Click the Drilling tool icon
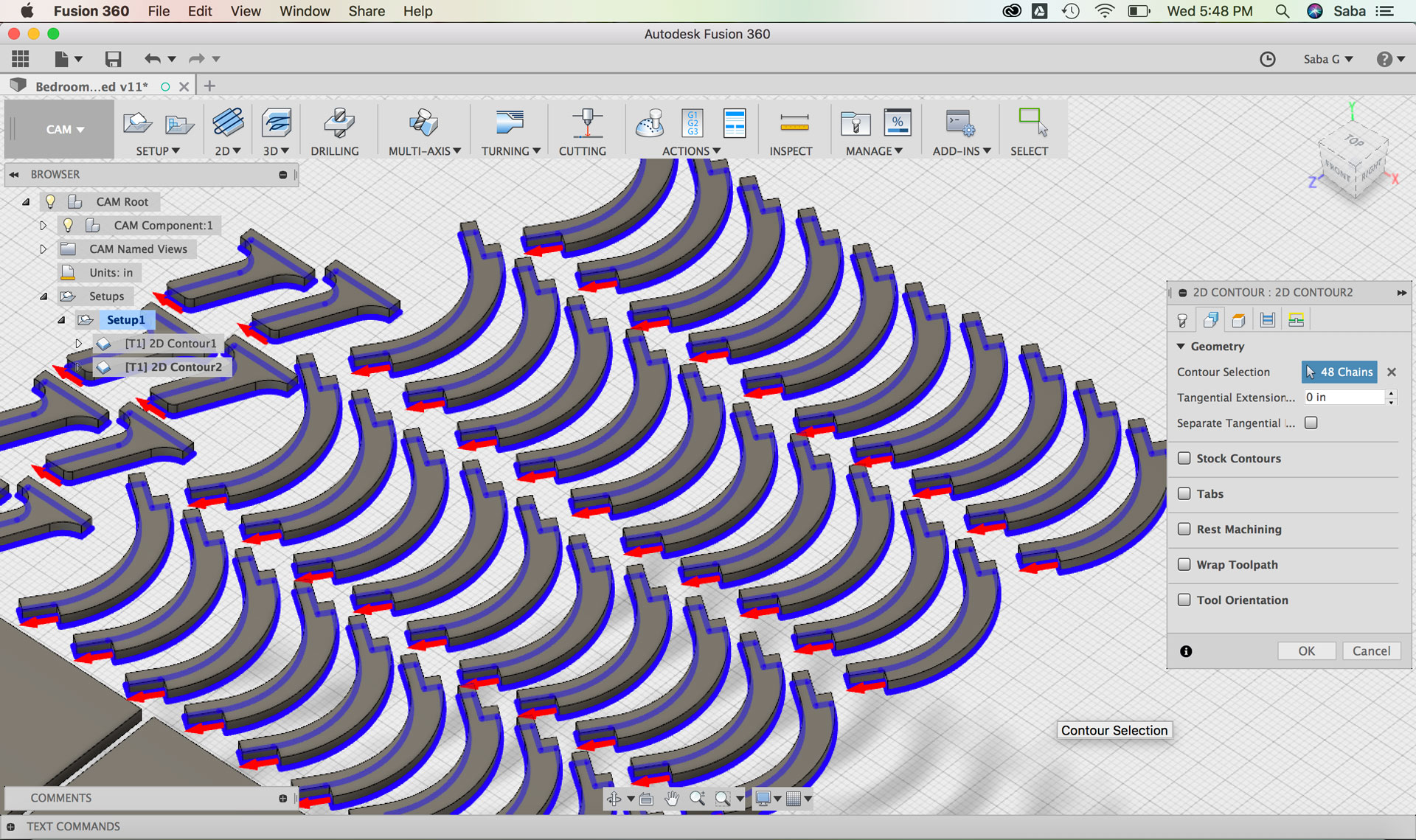The height and width of the screenshot is (840, 1416). click(x=339, y=124)
